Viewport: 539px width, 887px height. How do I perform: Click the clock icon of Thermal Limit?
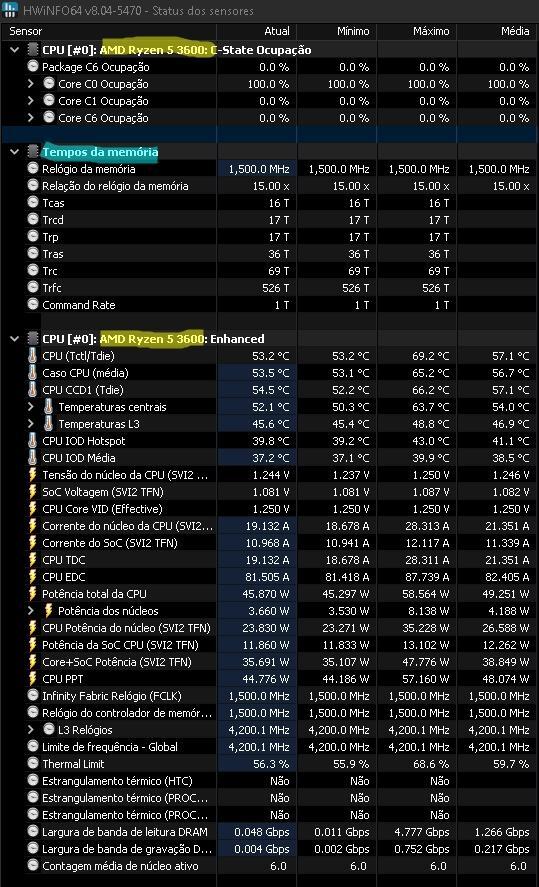pyautogui.click(x=33, y=763)
